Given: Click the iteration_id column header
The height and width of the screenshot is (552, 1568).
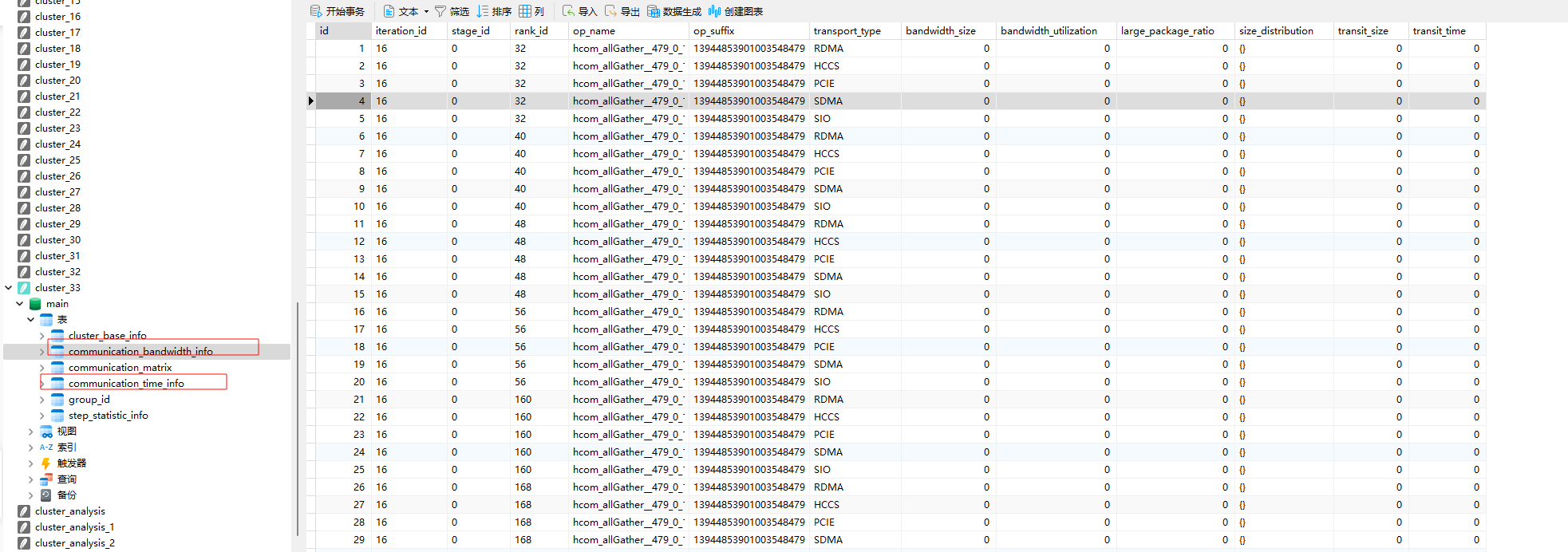Looking at the screenshot, I should tap(409, 31).
